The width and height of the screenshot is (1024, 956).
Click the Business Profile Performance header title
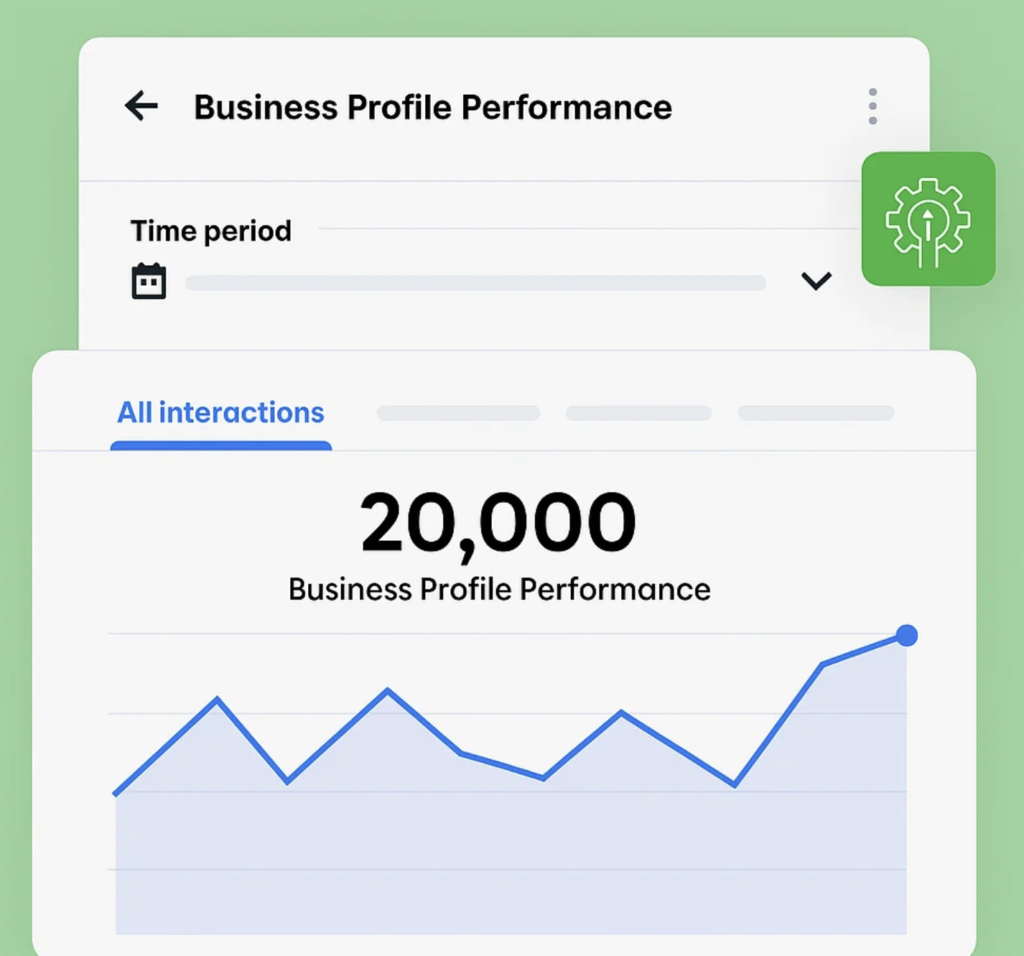click(433, 107)
